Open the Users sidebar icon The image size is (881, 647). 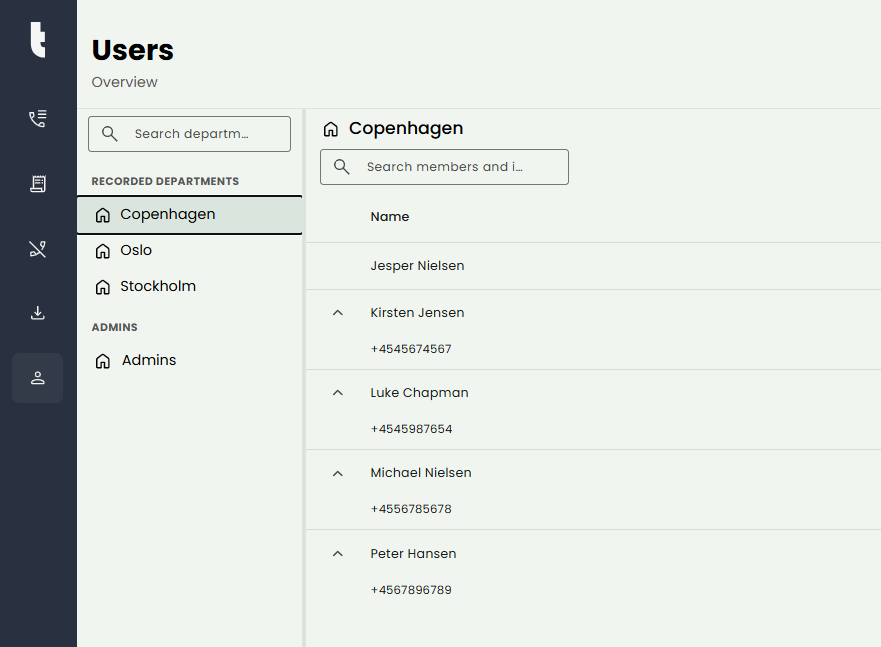pyautogui.click(x=38, y=378)
